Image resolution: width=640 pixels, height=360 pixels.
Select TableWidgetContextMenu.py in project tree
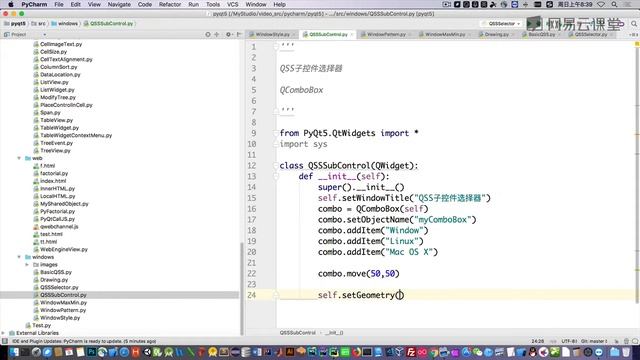click(x=76, y=136)
